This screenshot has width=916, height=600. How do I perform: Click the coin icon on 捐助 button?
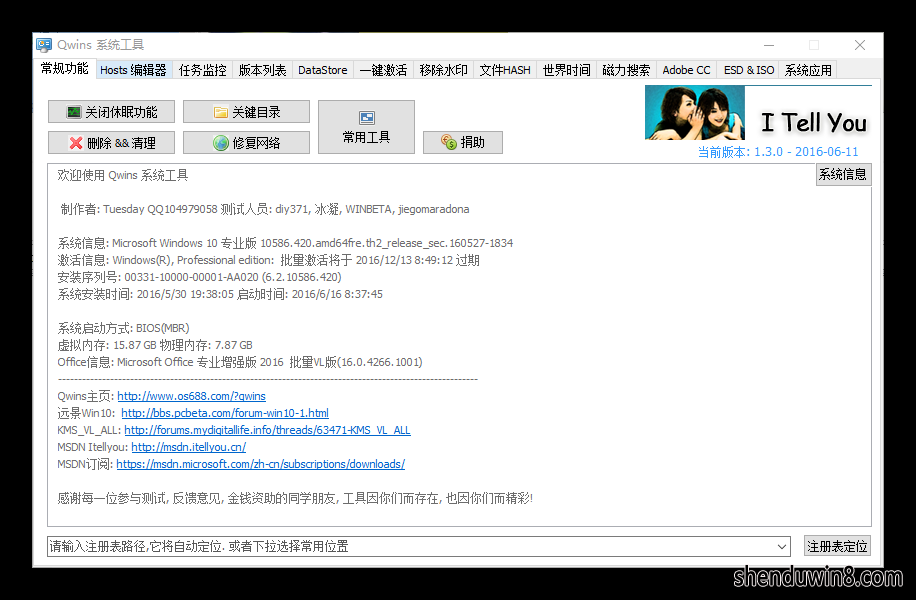[x=449, y=142]
